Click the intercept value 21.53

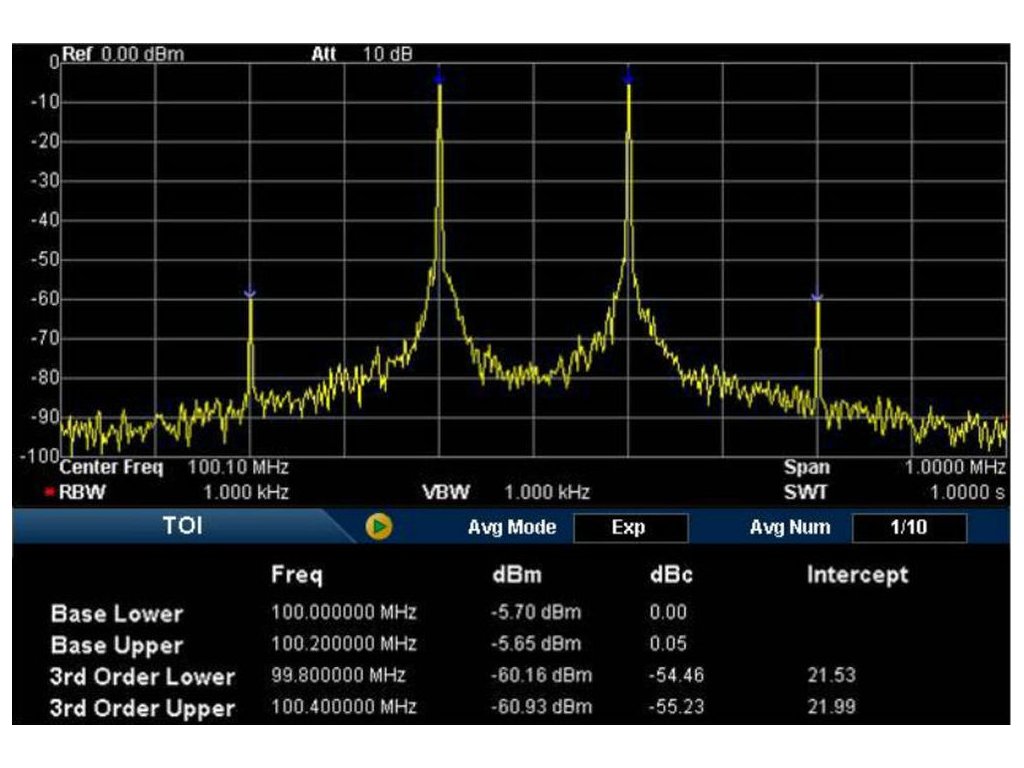pos(831,675)
